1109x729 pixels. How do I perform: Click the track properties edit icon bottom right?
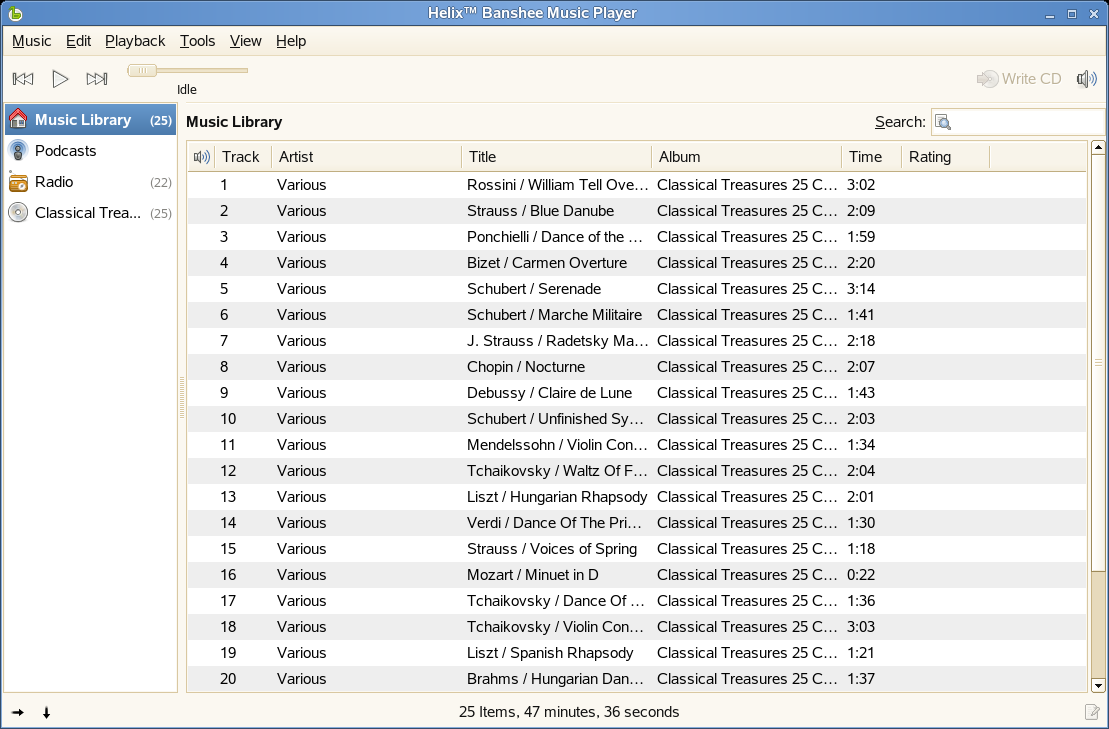tap(1092, 712)
